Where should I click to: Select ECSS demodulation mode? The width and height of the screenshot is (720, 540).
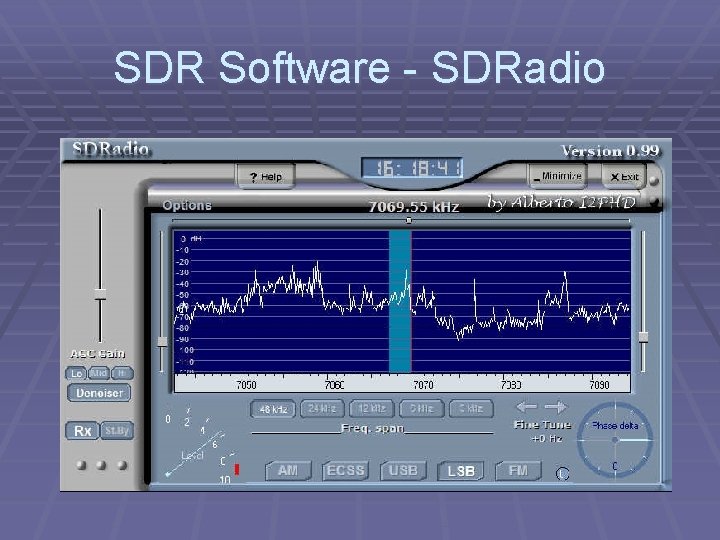346,471
